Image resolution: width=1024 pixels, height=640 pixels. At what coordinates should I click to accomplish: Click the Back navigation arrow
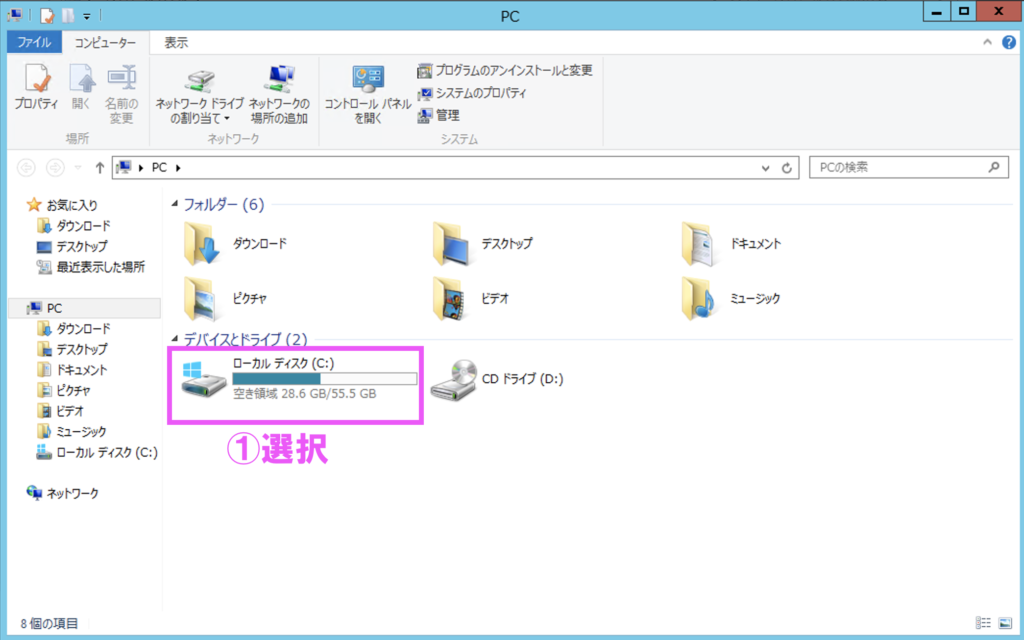[x=26, y=168]
